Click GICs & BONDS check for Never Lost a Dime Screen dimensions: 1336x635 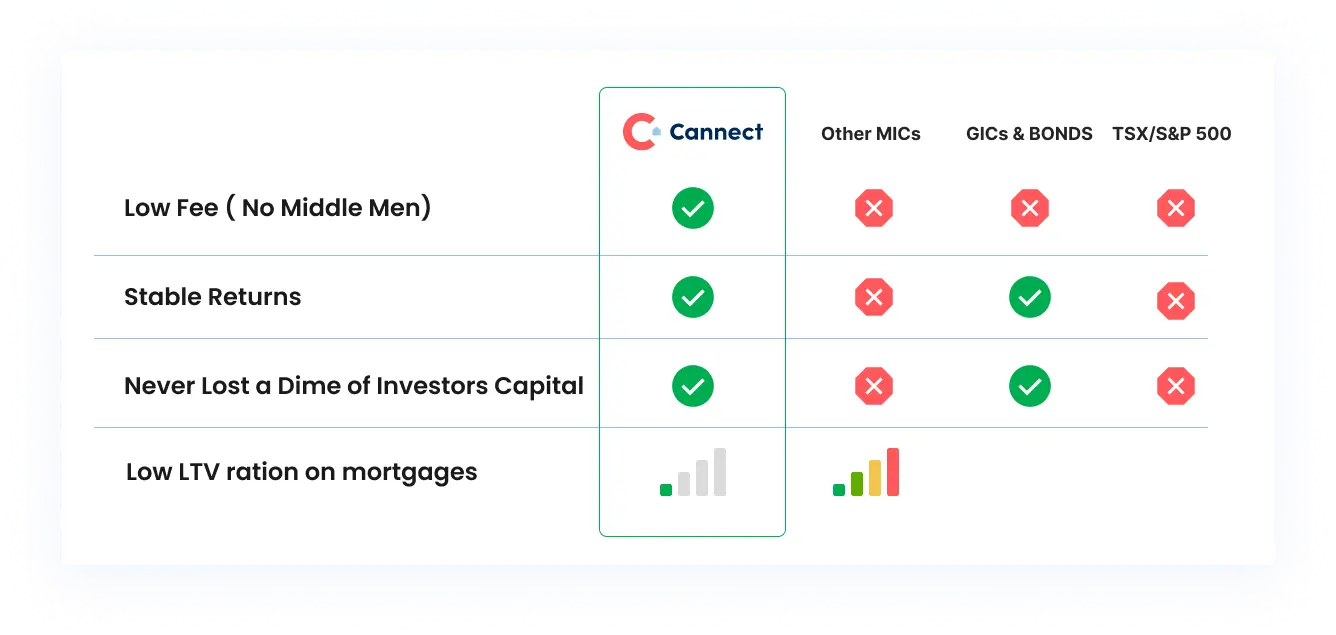(1030, 386)
